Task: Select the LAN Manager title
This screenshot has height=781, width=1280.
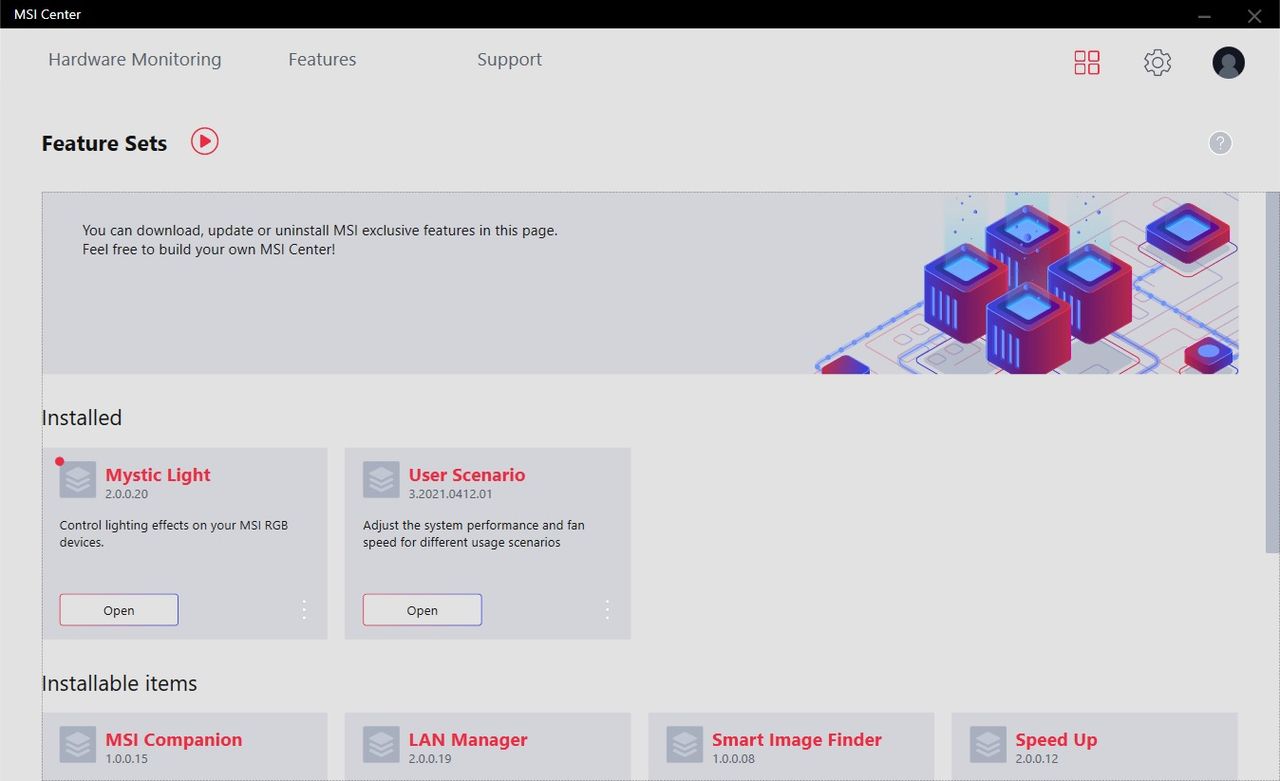Action: pyautogui.click(x=468, y=740)
